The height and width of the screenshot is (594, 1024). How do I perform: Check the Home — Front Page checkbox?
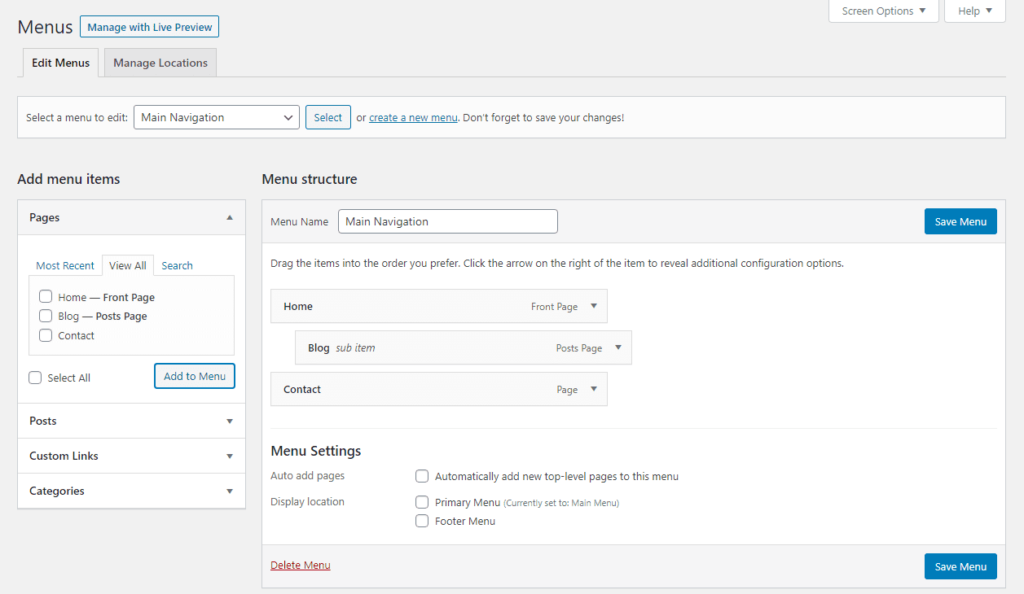[x=45, y=297]
